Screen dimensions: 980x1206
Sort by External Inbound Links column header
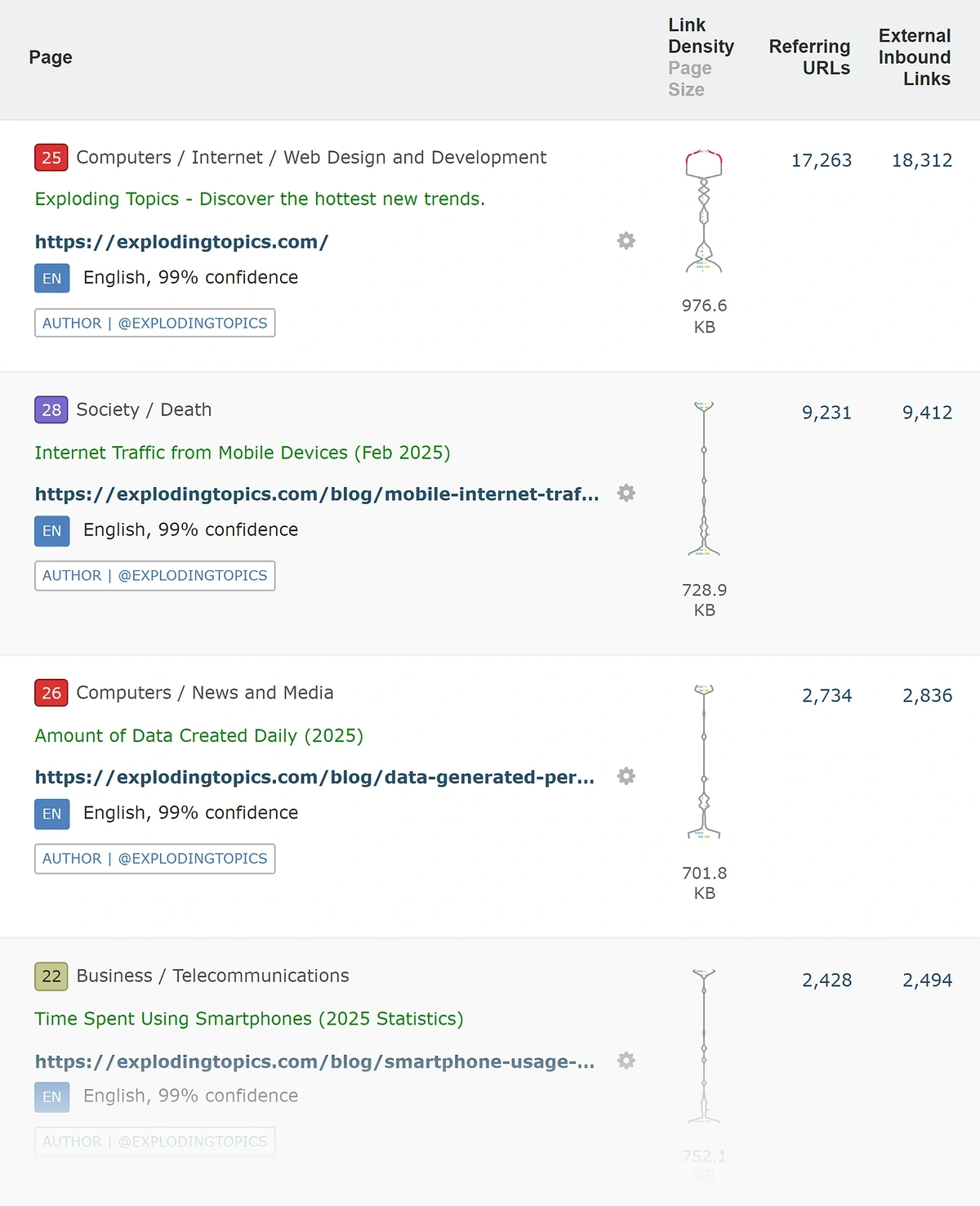point(915,57)
